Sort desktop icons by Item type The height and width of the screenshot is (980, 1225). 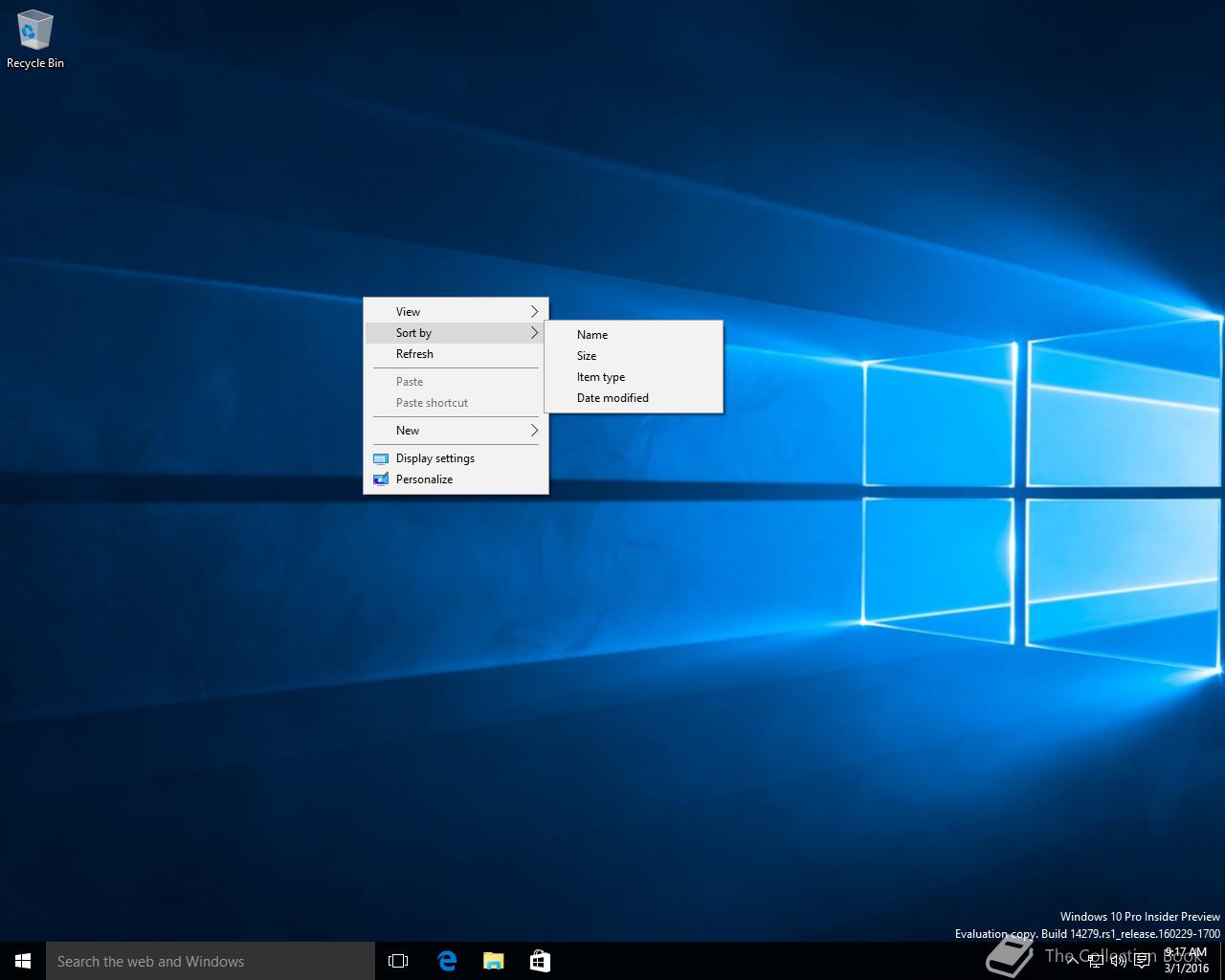coord(634,376)
